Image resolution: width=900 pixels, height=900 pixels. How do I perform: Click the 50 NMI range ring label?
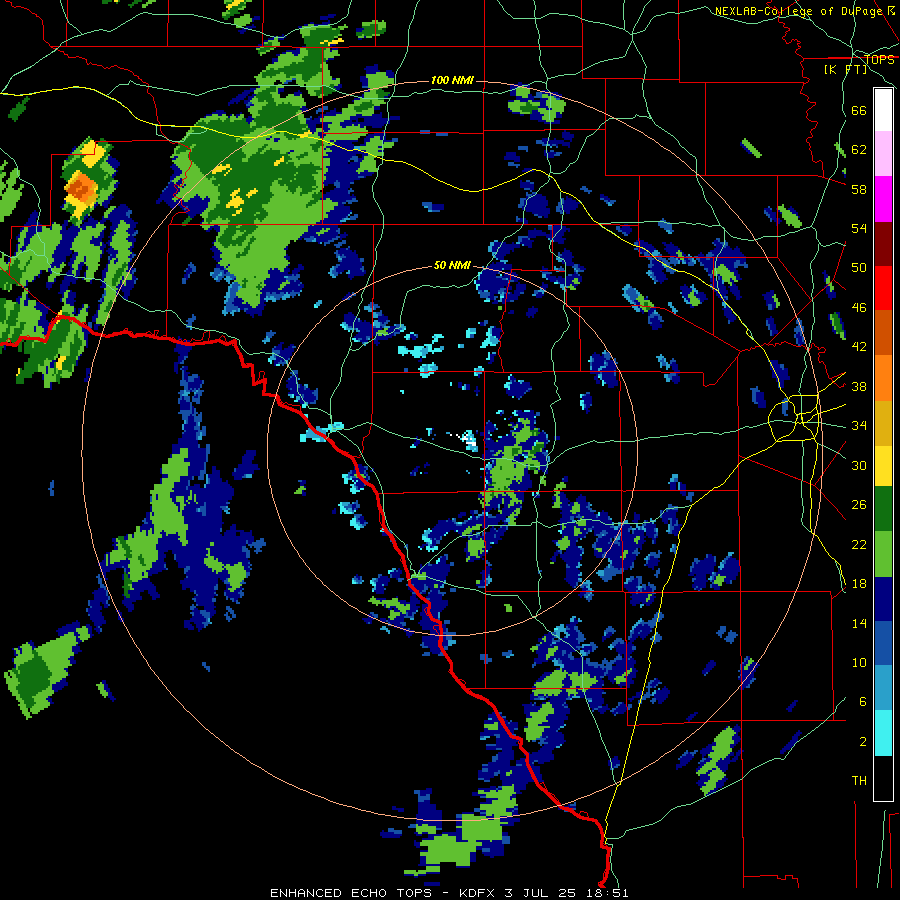coord(452,265)
